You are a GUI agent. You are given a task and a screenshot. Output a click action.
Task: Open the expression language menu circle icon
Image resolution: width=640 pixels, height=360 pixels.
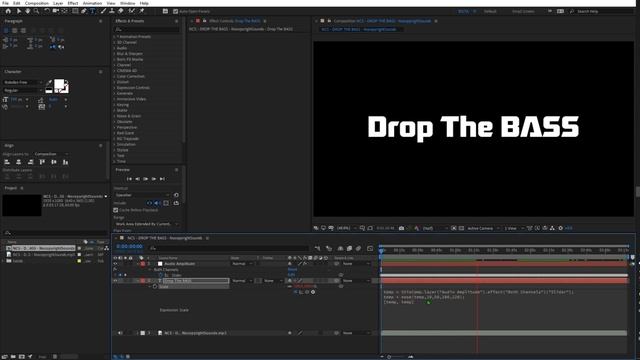point(313,292)
